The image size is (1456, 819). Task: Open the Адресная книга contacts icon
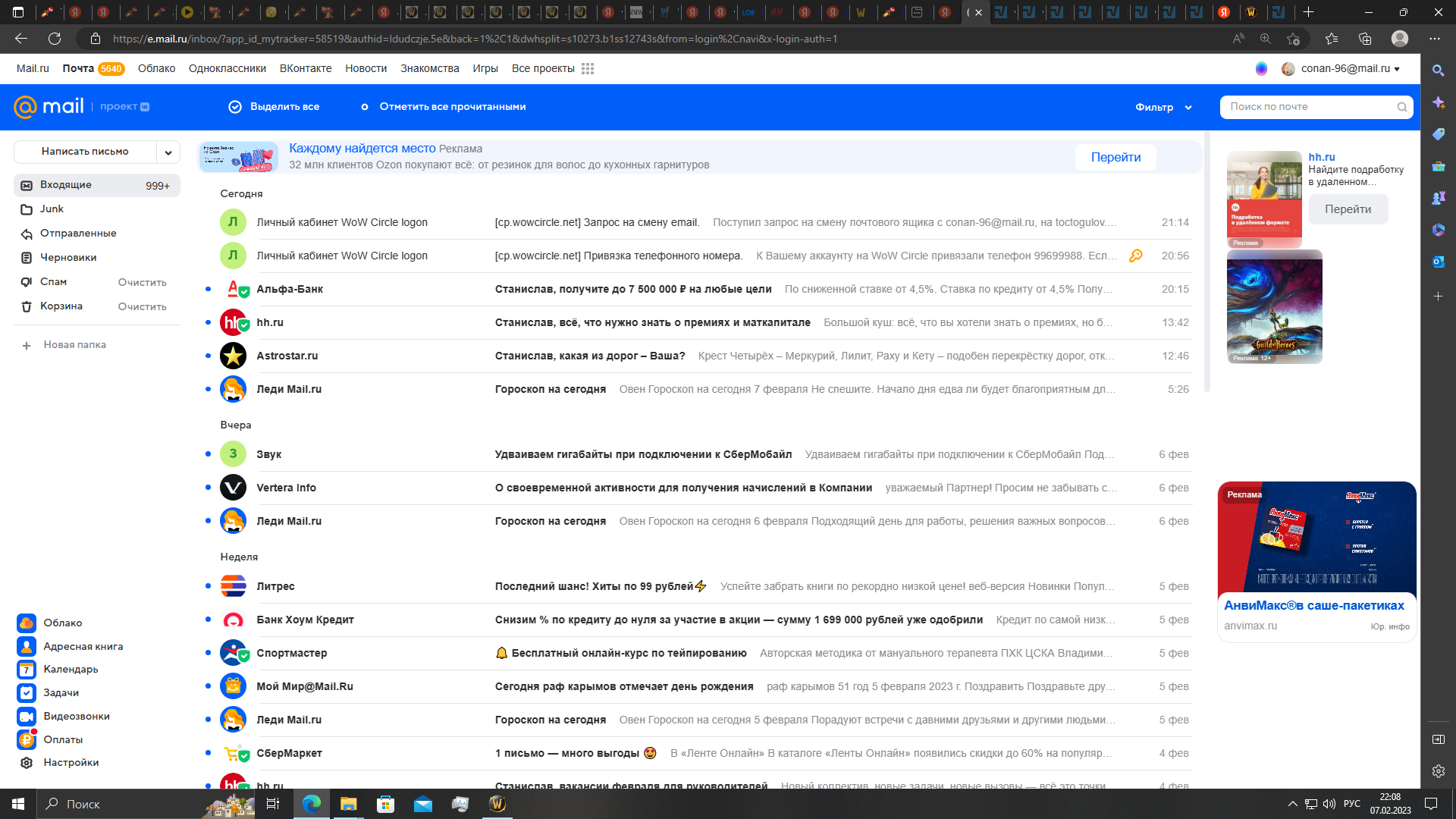tap(27, 647)
